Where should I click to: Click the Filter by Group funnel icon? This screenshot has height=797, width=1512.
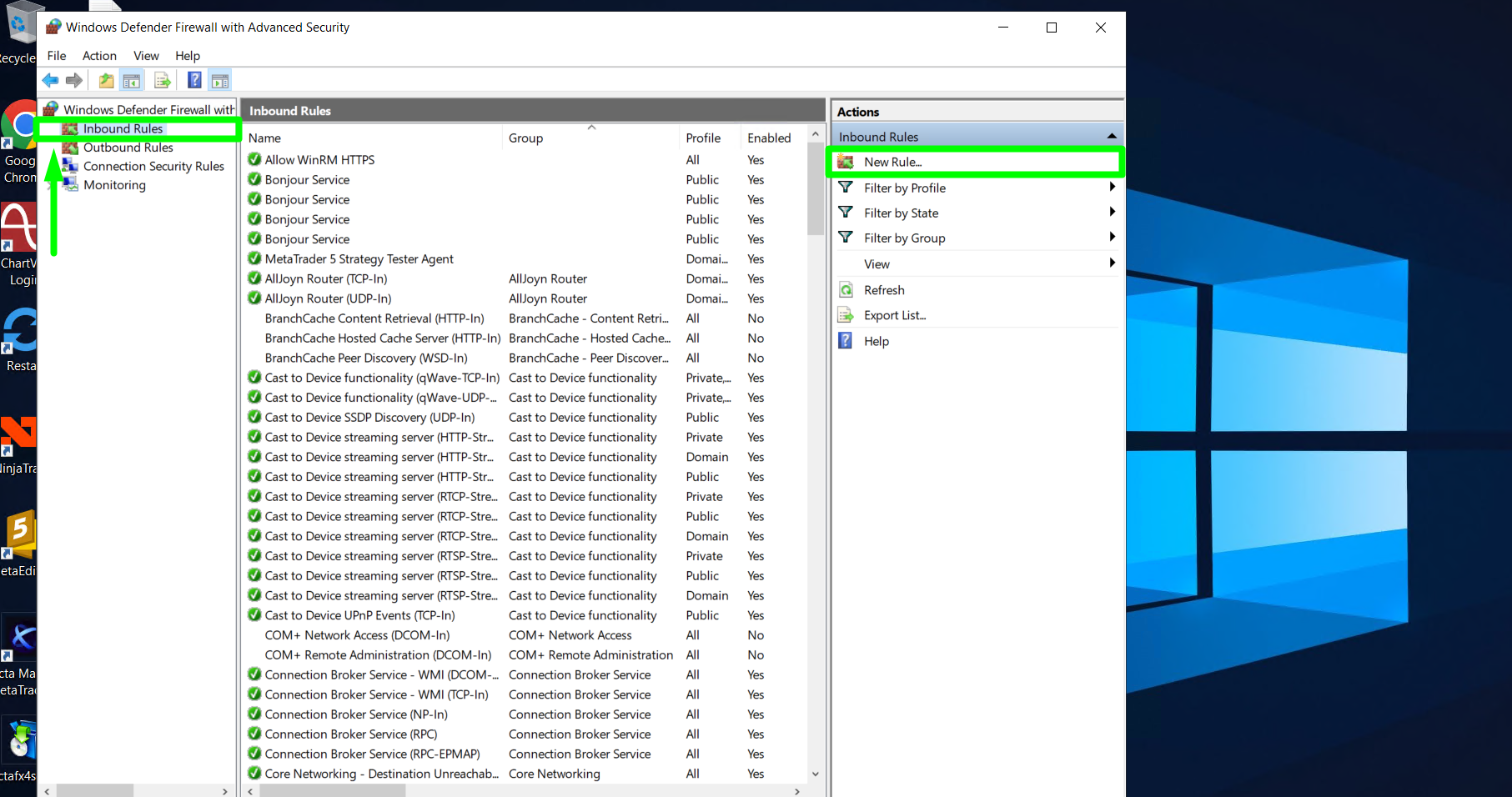click(x=846, y=238)
